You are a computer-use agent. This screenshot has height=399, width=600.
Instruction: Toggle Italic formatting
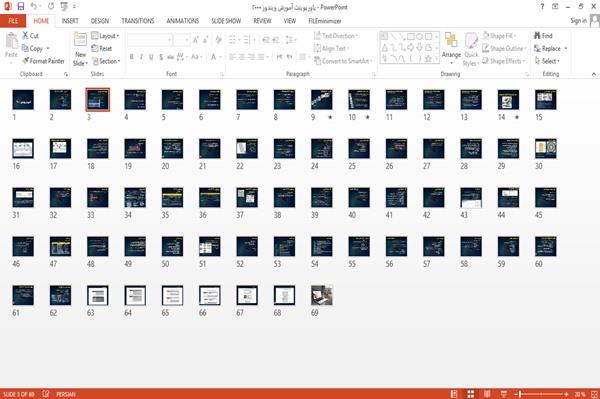click(x=141, y=57)
